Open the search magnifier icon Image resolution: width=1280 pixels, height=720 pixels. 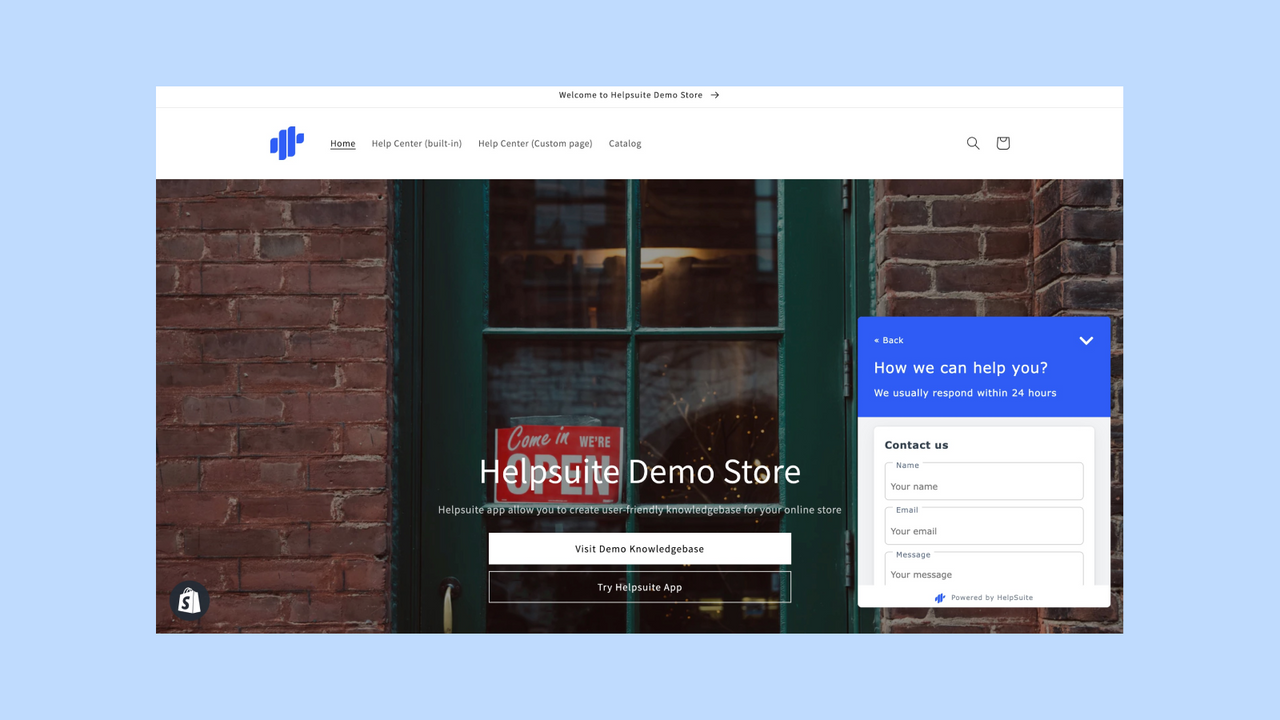(973, 143)
